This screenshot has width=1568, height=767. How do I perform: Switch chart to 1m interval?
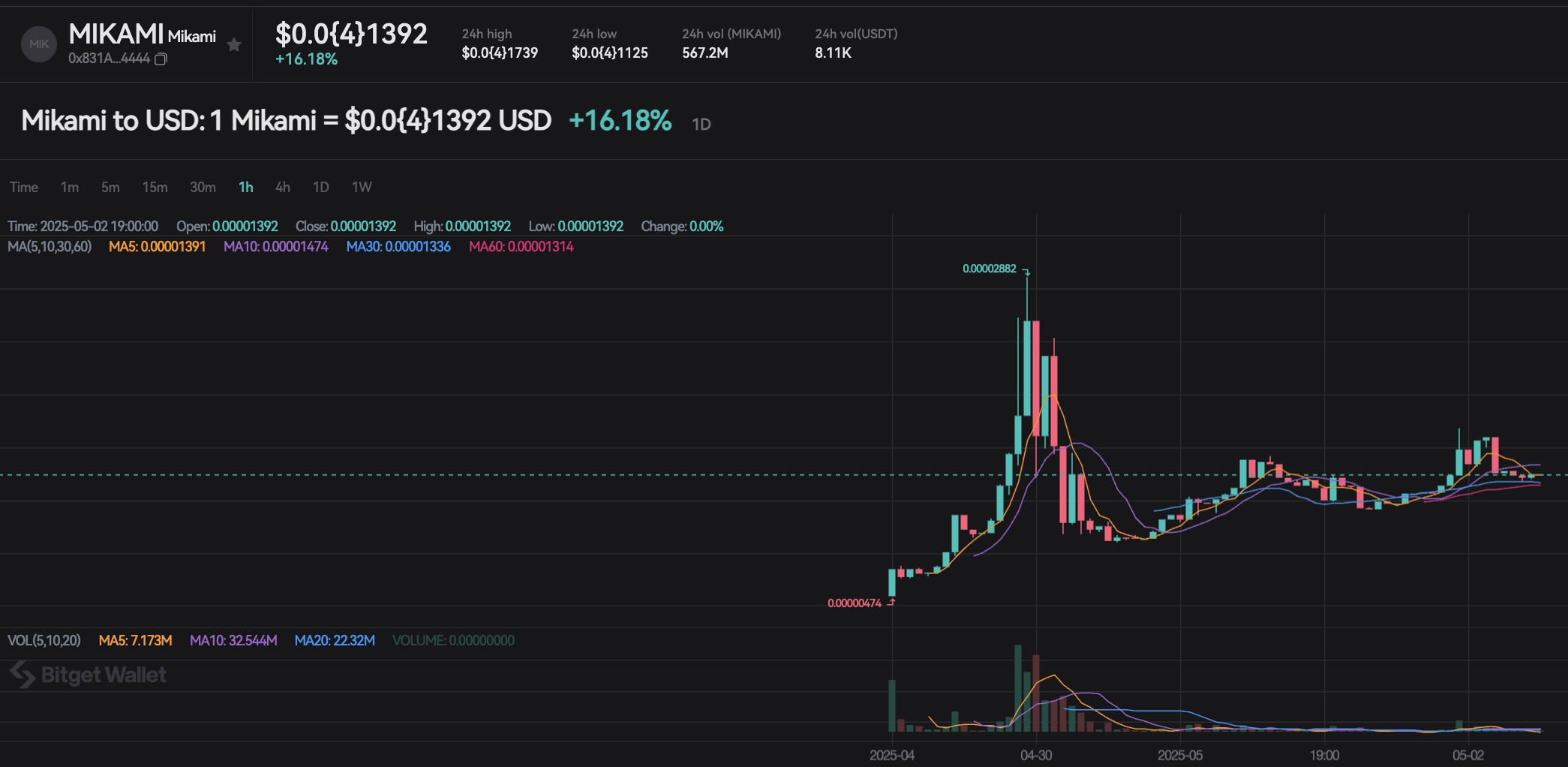click(70, 187)
